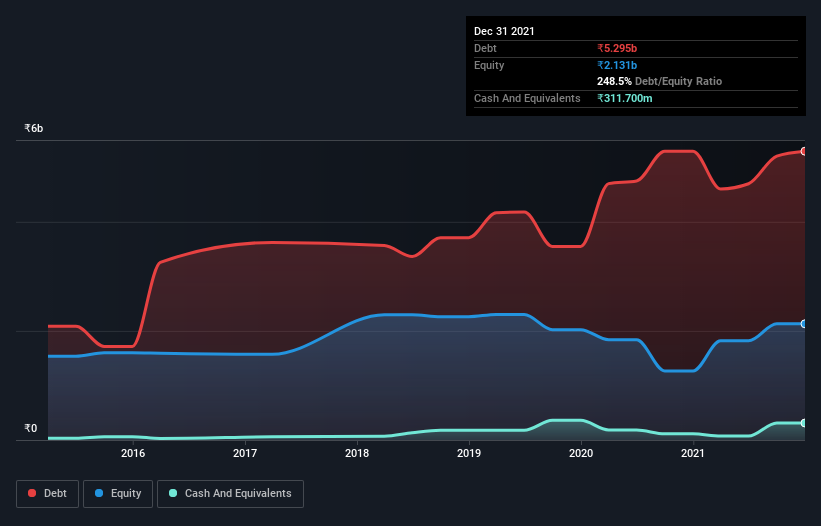Image resolution: width=821 pixels, height=526 pixels.
Task: Click the ₹6b y-axis label
Action: click(x=34, y=129)
